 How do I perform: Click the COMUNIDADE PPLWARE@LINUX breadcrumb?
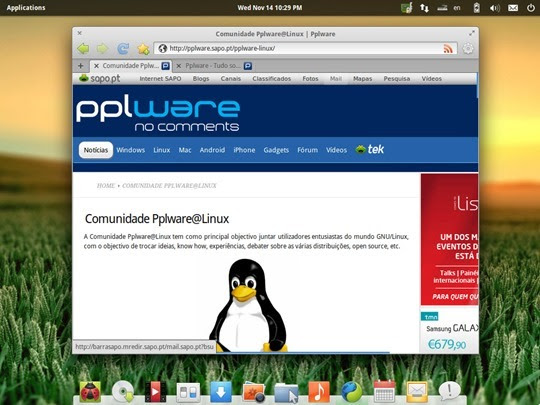pyautogui.click(x=169, y=186)
